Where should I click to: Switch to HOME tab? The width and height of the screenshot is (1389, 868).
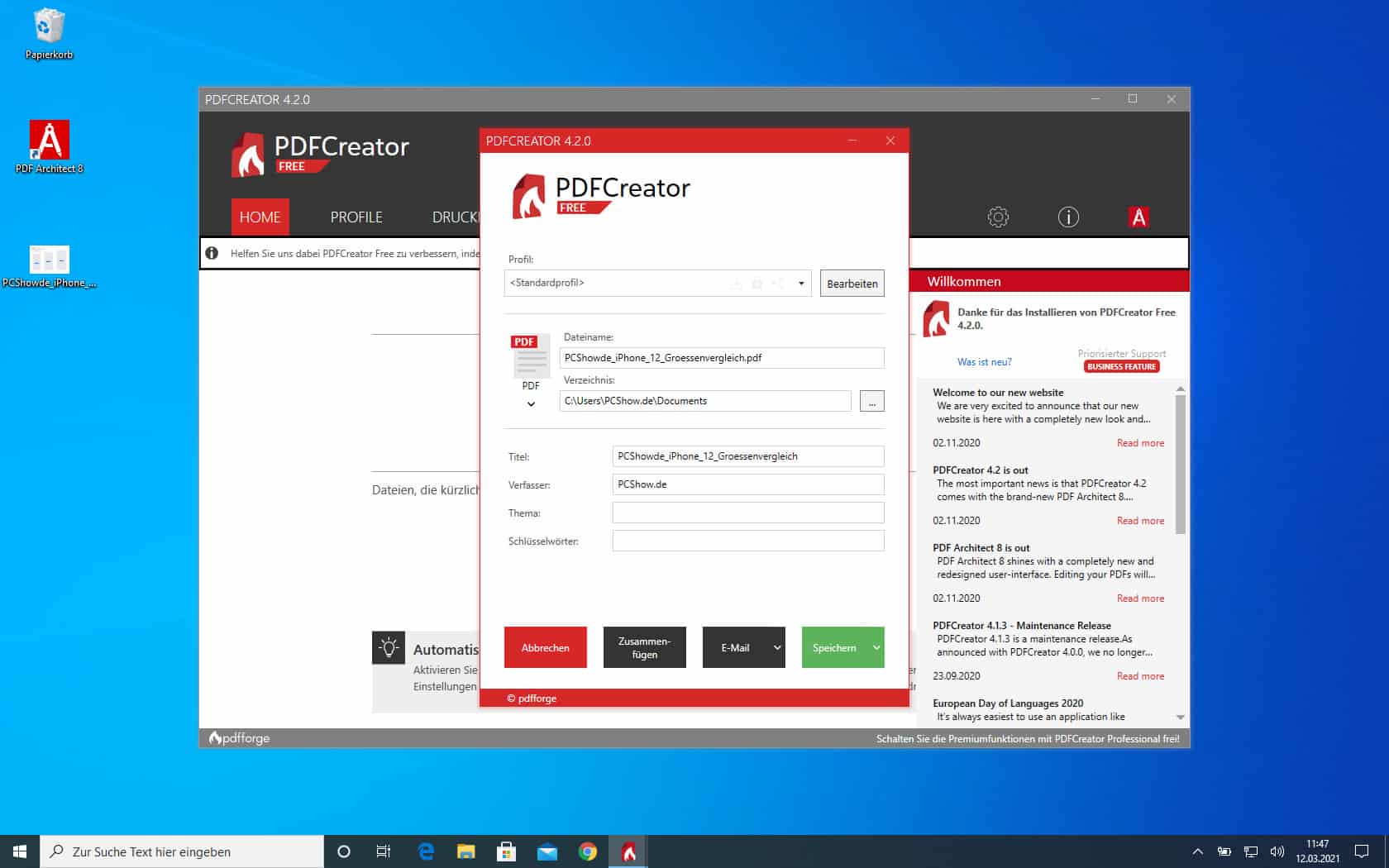(260, 217)
